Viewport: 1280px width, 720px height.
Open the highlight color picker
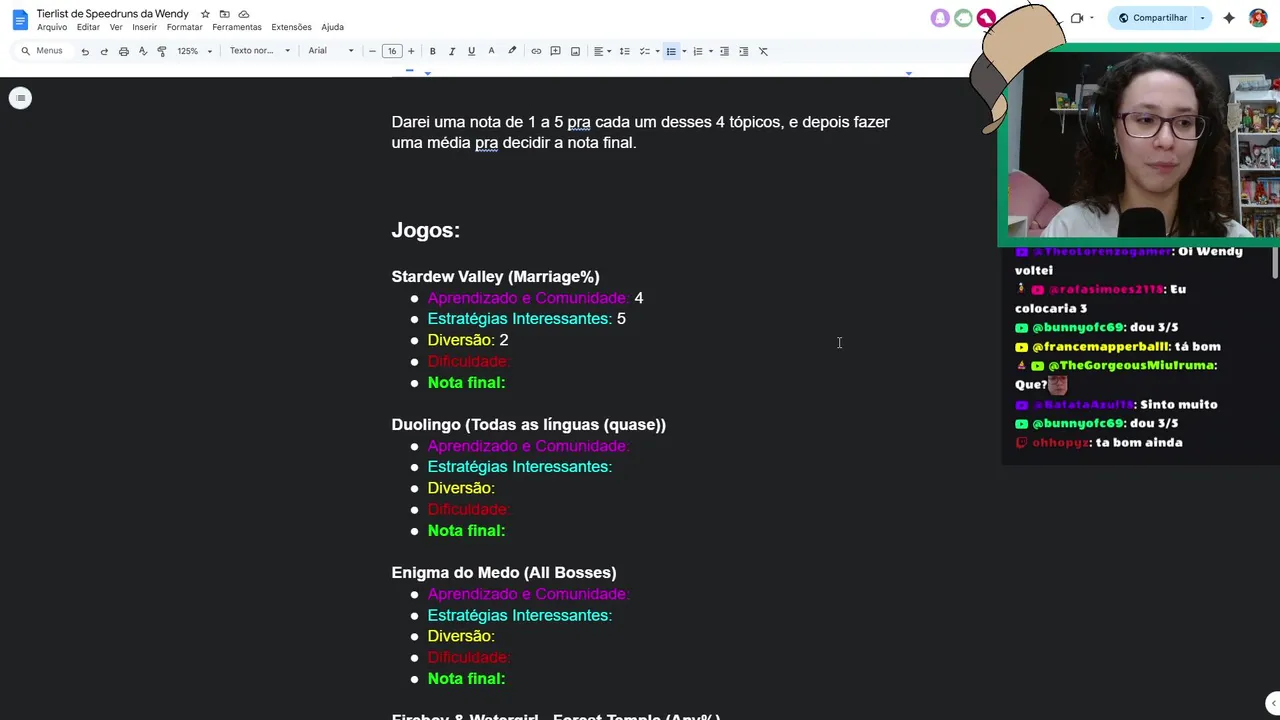coord(512,51)
